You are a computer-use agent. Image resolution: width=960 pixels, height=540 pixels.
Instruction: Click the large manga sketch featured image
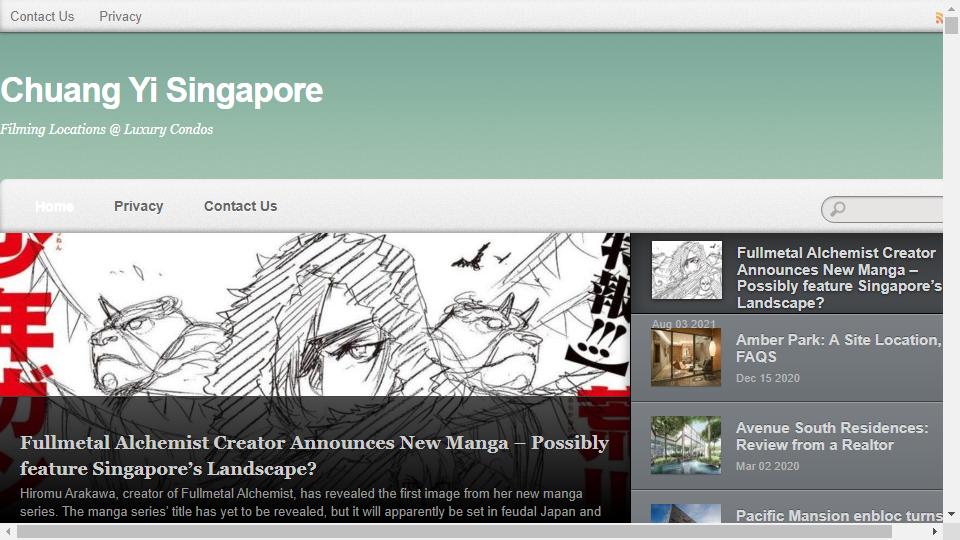point(315,314)
